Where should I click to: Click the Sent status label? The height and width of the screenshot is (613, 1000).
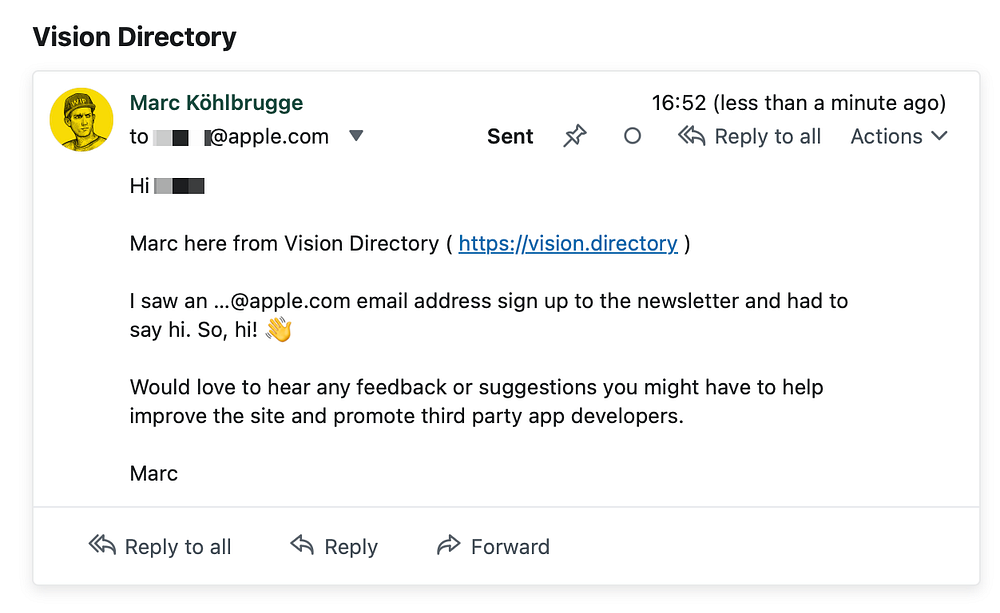[510, 137]
